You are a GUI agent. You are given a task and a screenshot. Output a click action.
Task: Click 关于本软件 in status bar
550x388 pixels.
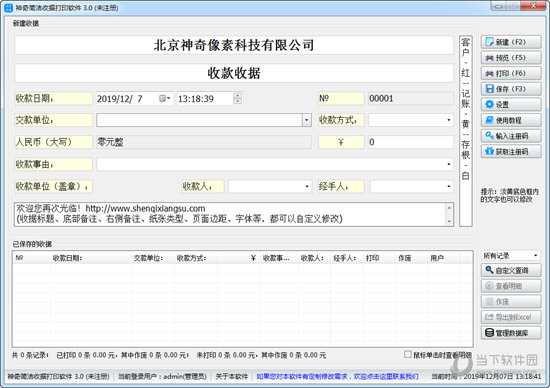232,376
